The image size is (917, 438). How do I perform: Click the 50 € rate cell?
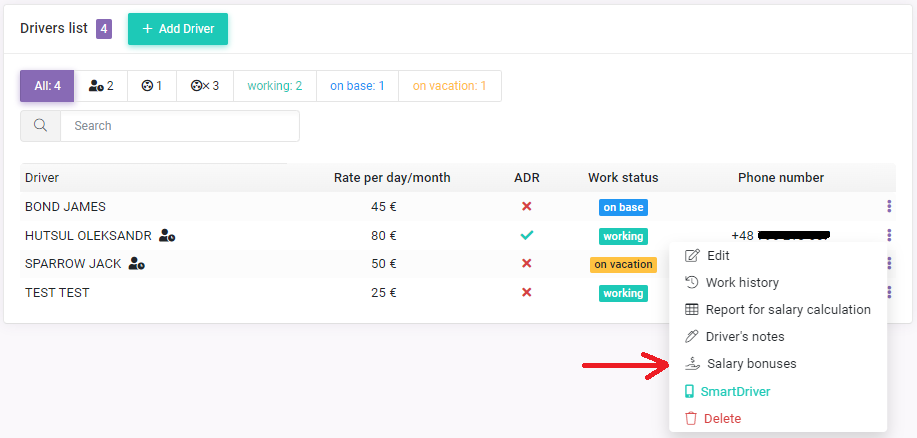tap(384, 264)
